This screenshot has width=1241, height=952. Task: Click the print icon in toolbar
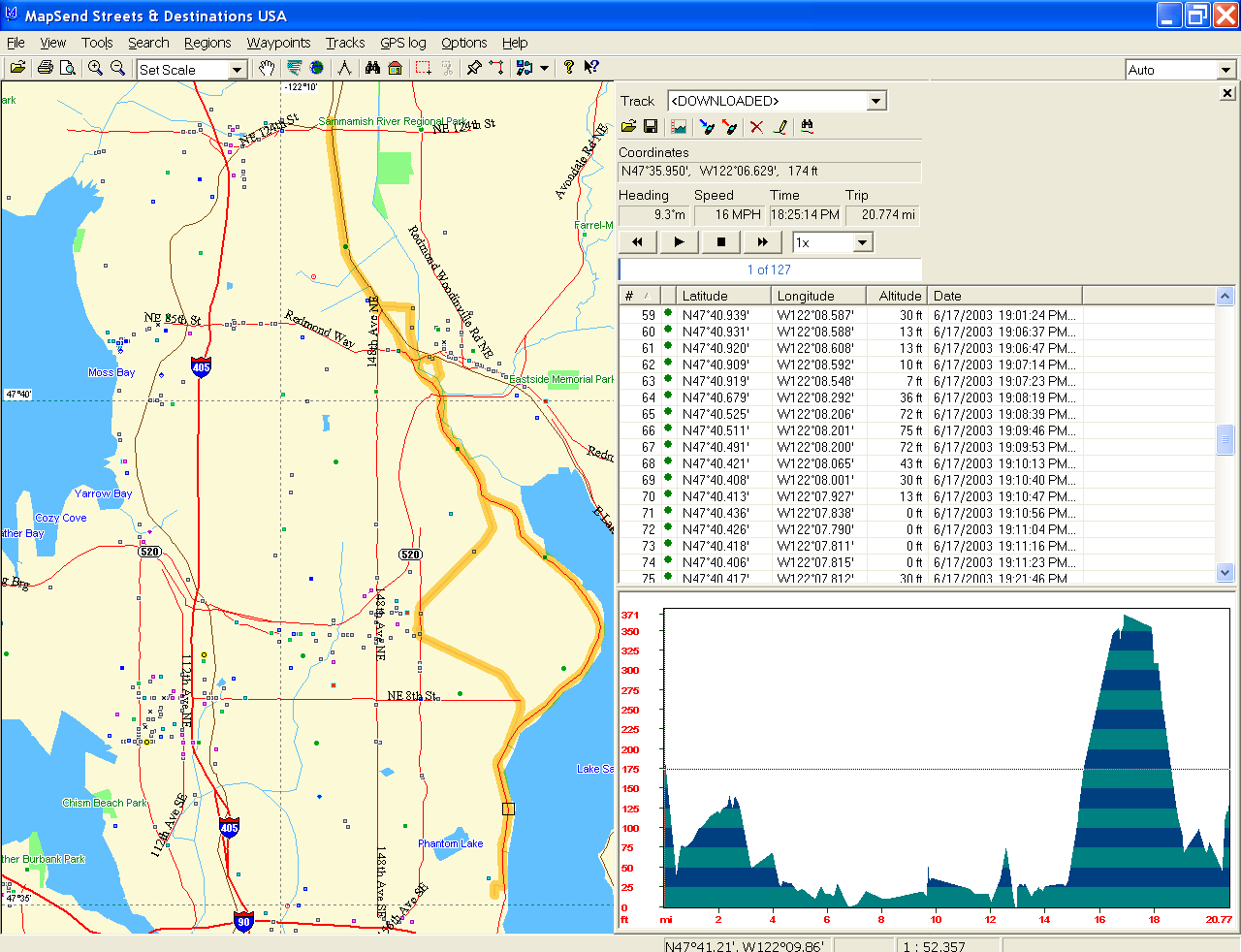[45, 68]
